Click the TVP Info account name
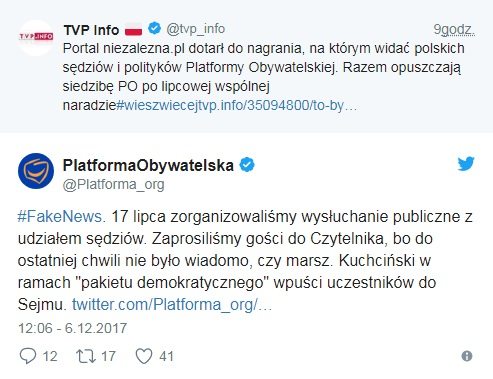The width and height of the screenshot is (493, 379). 91,30
